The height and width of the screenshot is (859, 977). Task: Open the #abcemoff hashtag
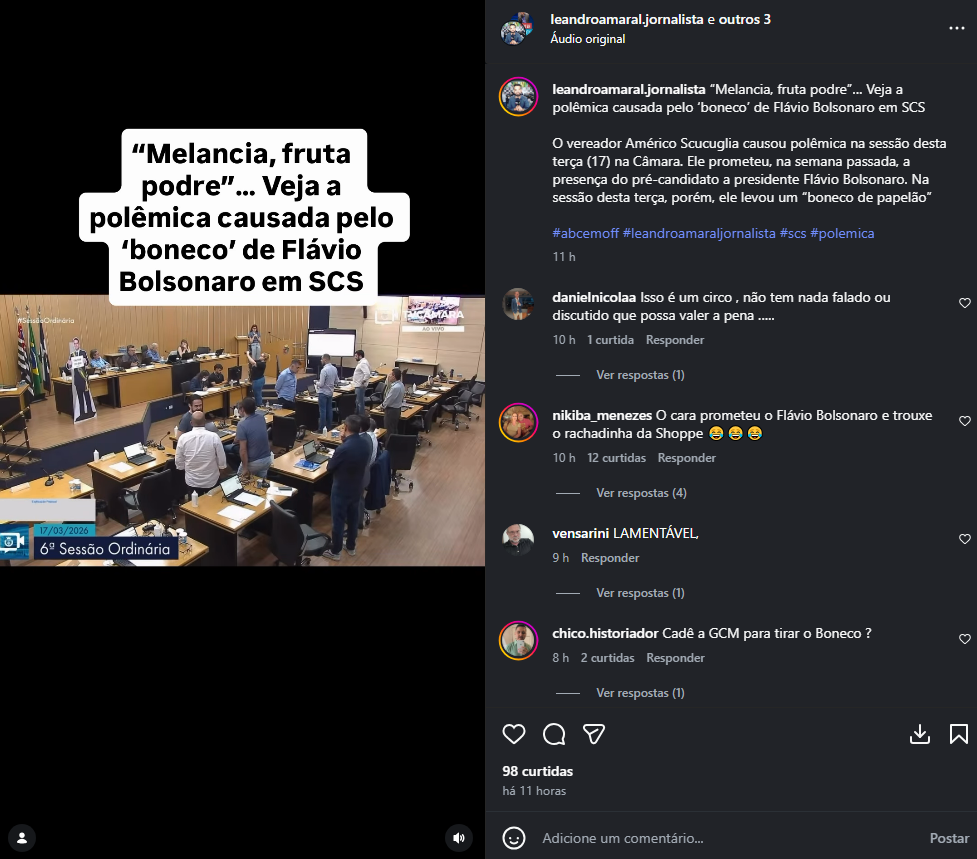[585, 234]
